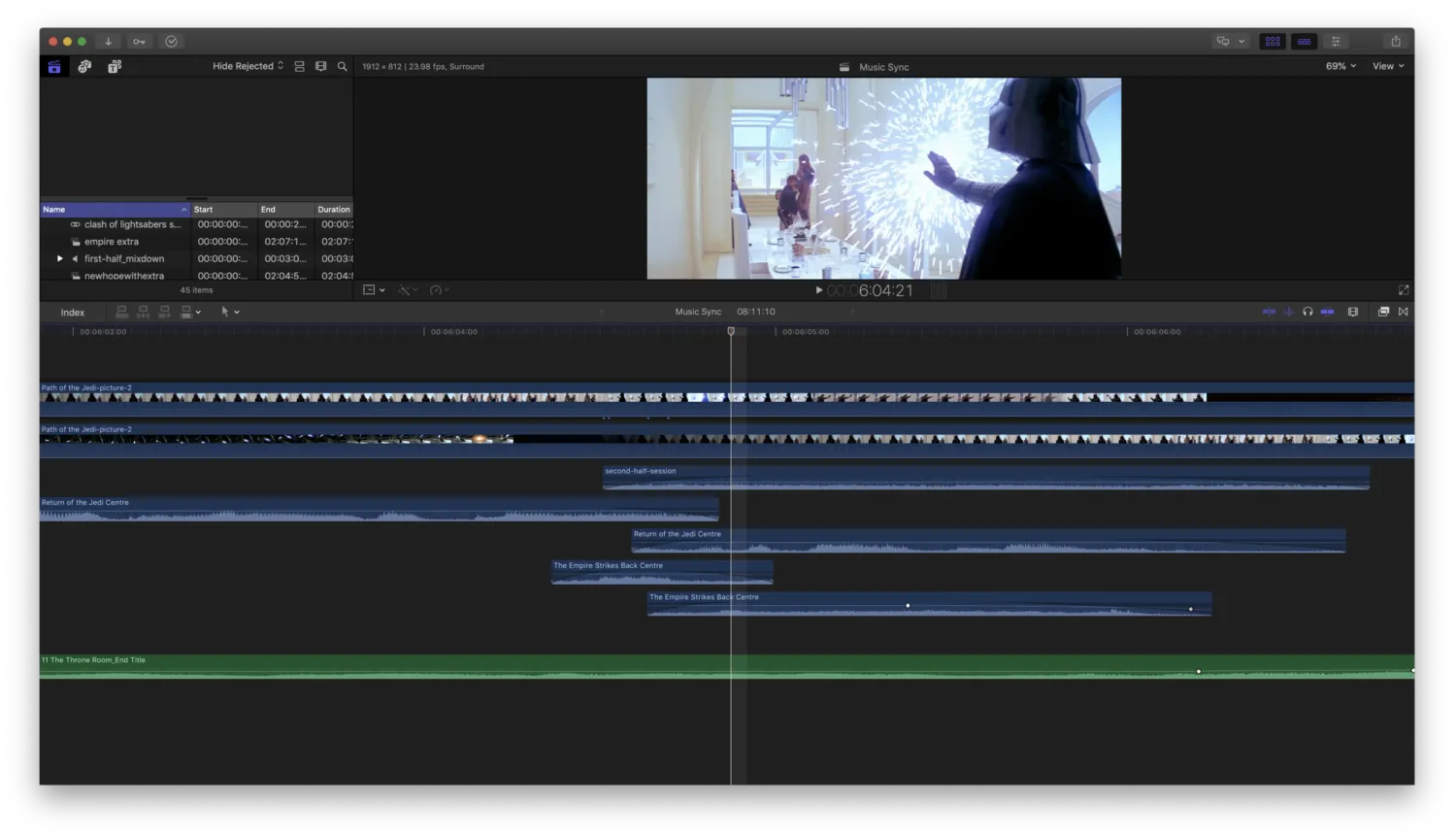Enter full screen viewer with arrows icon
The width and height of the screenshot is (1456, 837).
(1404, 290)
